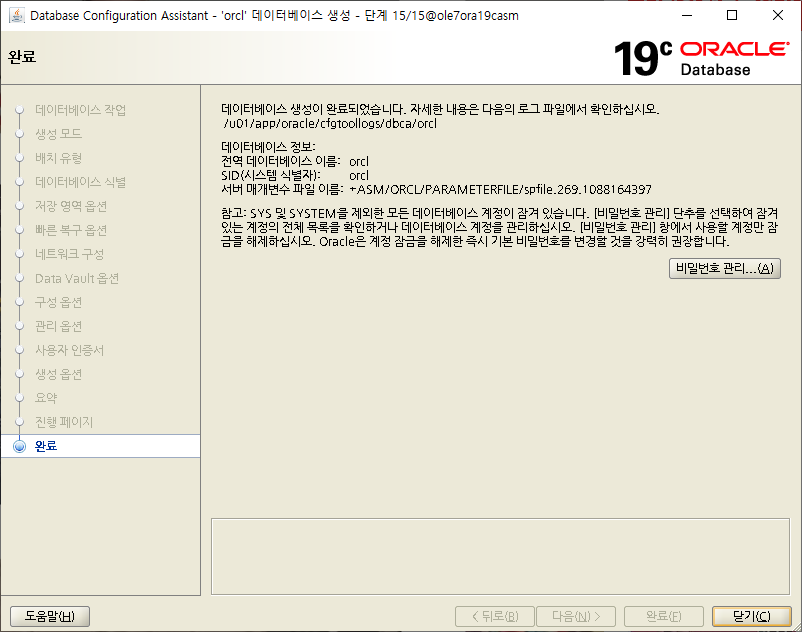Click the log path /u01/app/oracle/cfgtoollogs/dbca/orcl
This screenshot has width=802, height=632.
330,124
